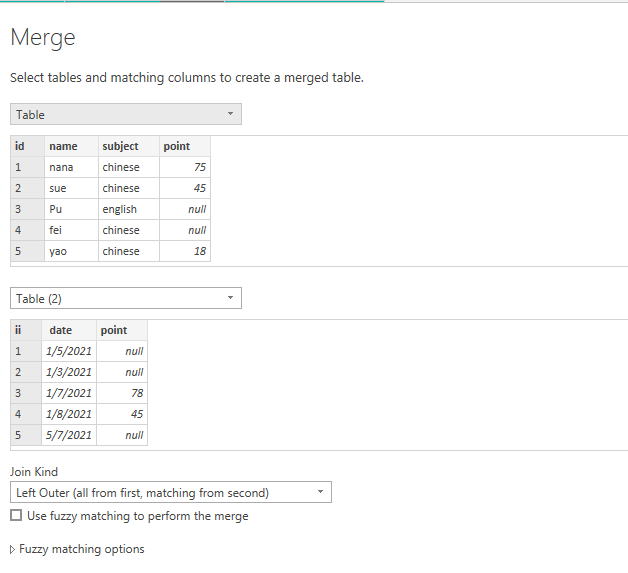Select the point column header in first table

pos(185,146)
